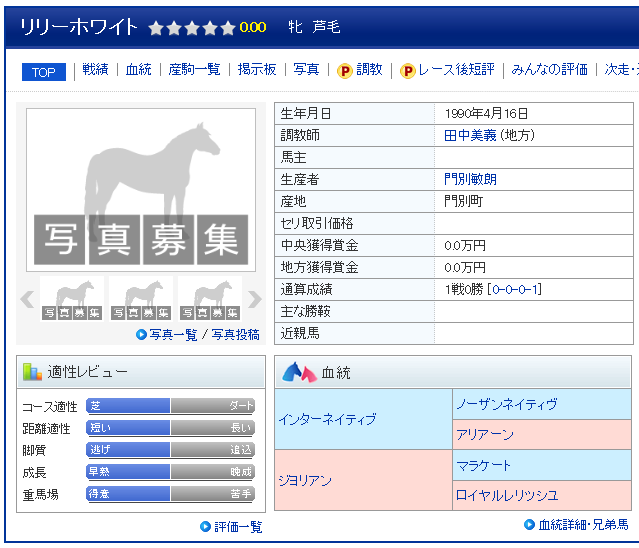Open ノーザンネイティヴ pedigree link
The image size is (639, 548).
pyautogui.click(x=507, y=404)
